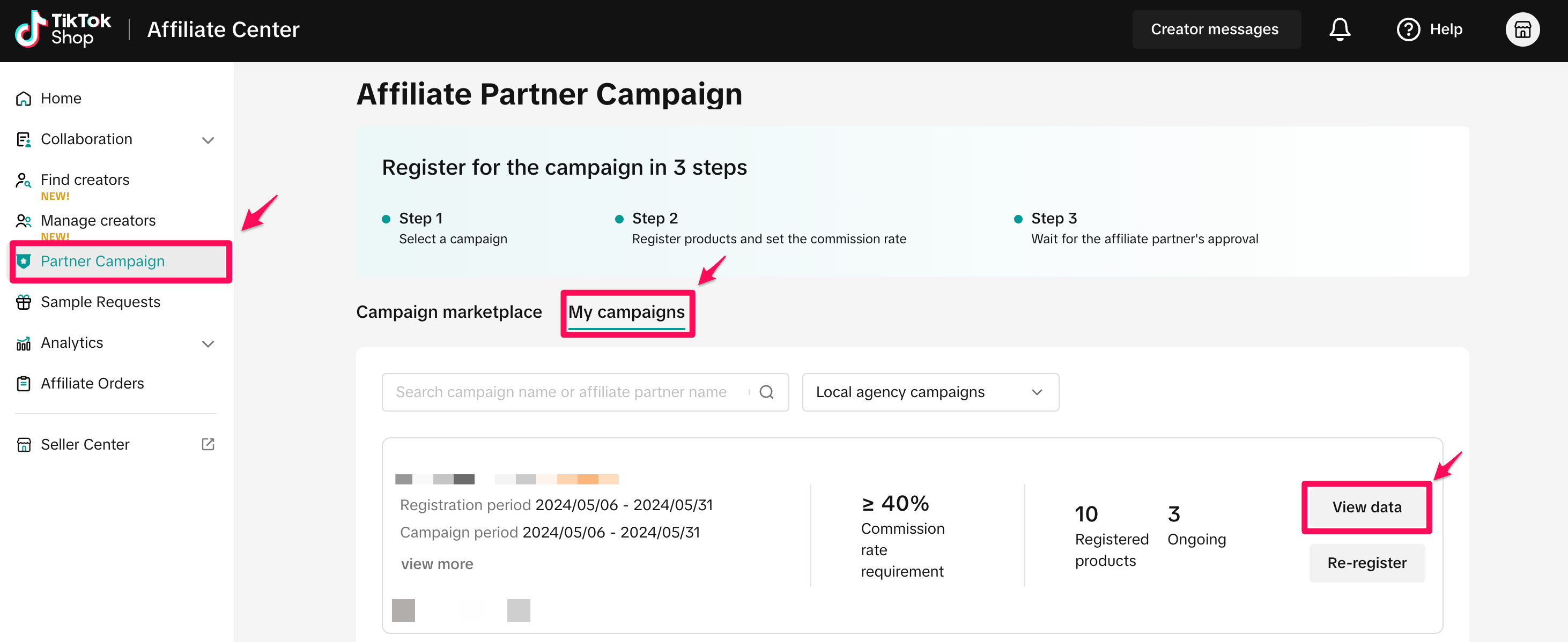
Task: Select the My campaigns tab
Action: point(626,311)
